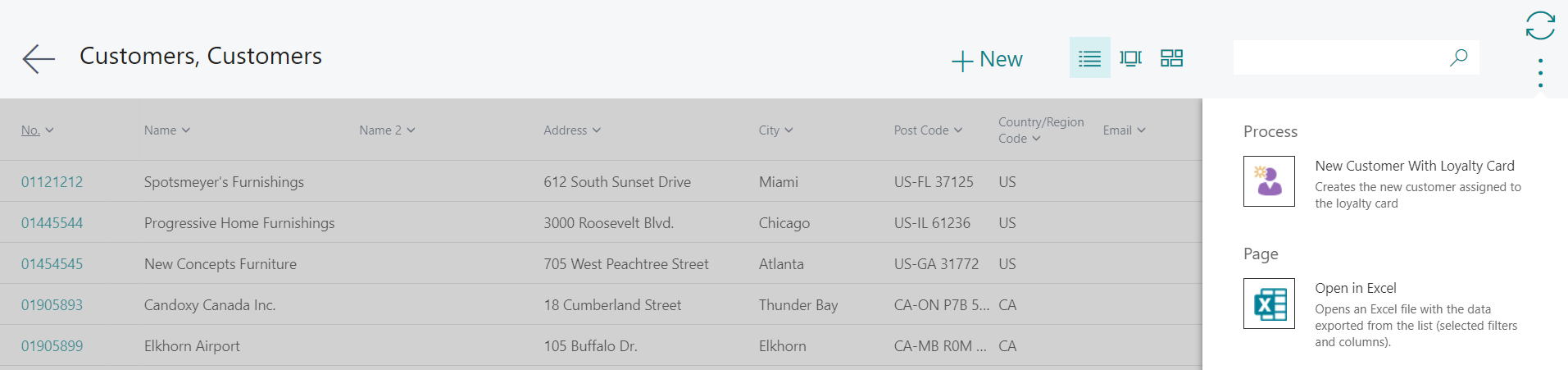Open the three-dot more options menu
This screenshot has height=370, width=1568.
point(1540,73)
